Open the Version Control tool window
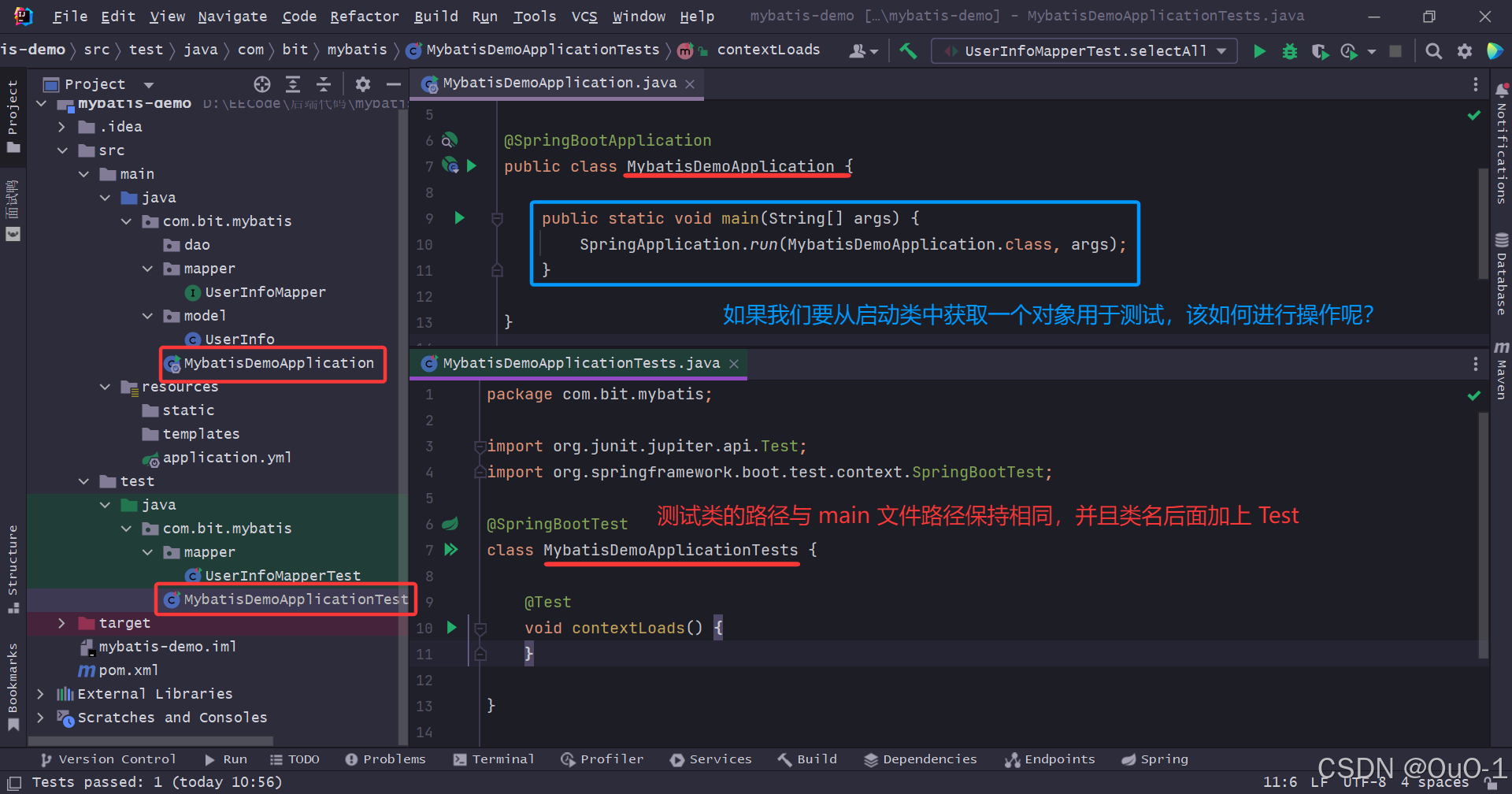Screen dimensions: 1512x794 pos(108,759)
